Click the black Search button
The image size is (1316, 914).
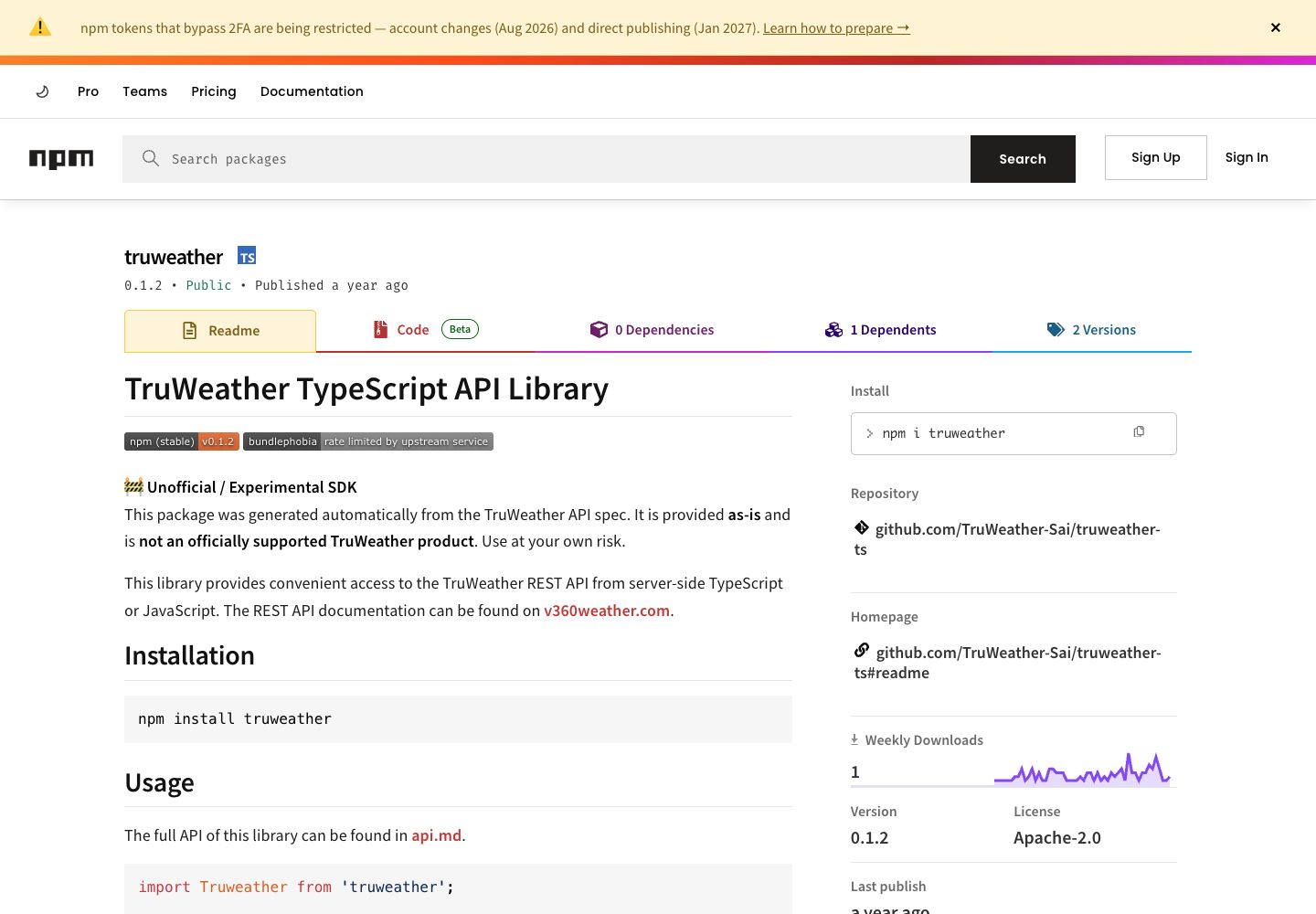click(1023, 159)
